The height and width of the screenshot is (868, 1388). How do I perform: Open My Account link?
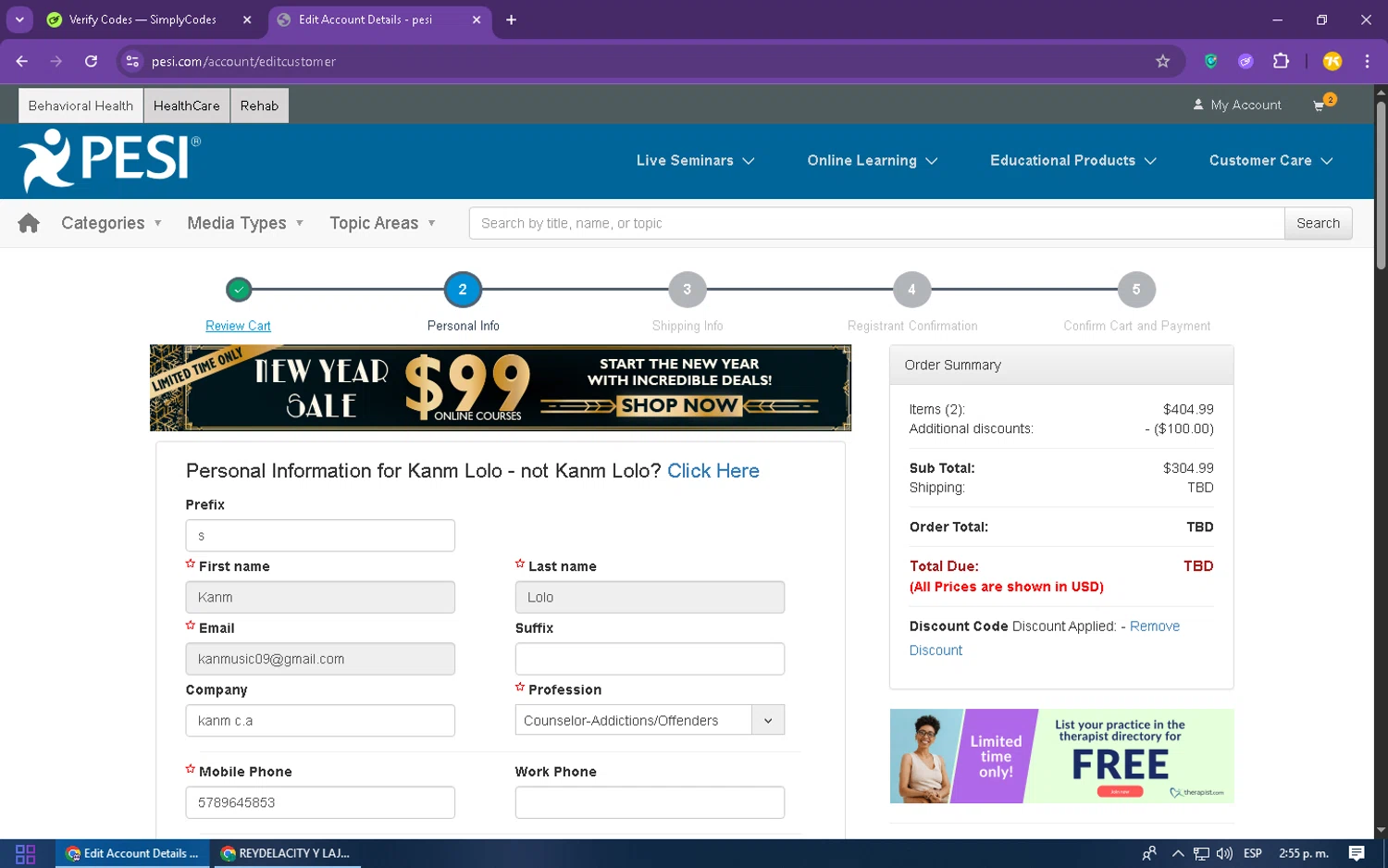(1237, 105)
